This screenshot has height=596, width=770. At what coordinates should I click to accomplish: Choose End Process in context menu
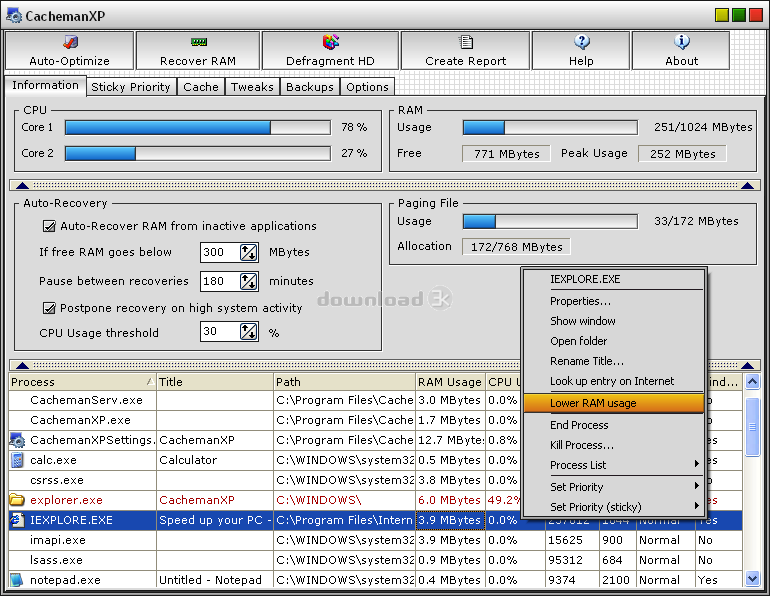pyautogui.click(x=614, y=425)
